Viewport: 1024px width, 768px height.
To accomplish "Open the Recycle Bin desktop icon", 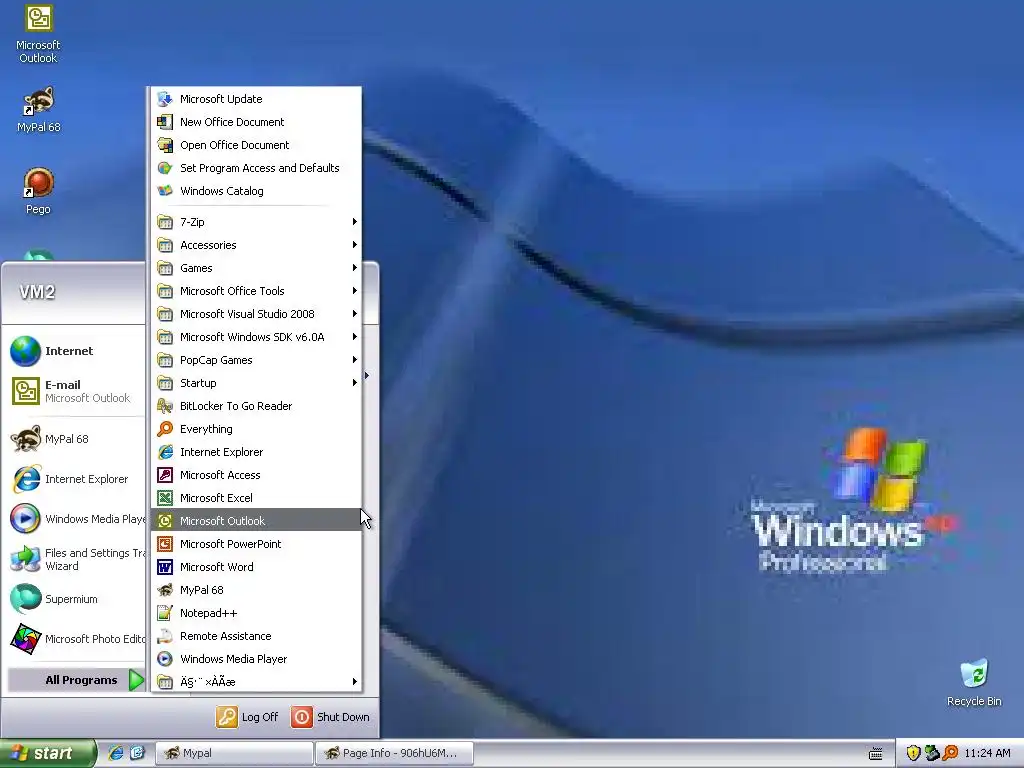I will [974, 674].
